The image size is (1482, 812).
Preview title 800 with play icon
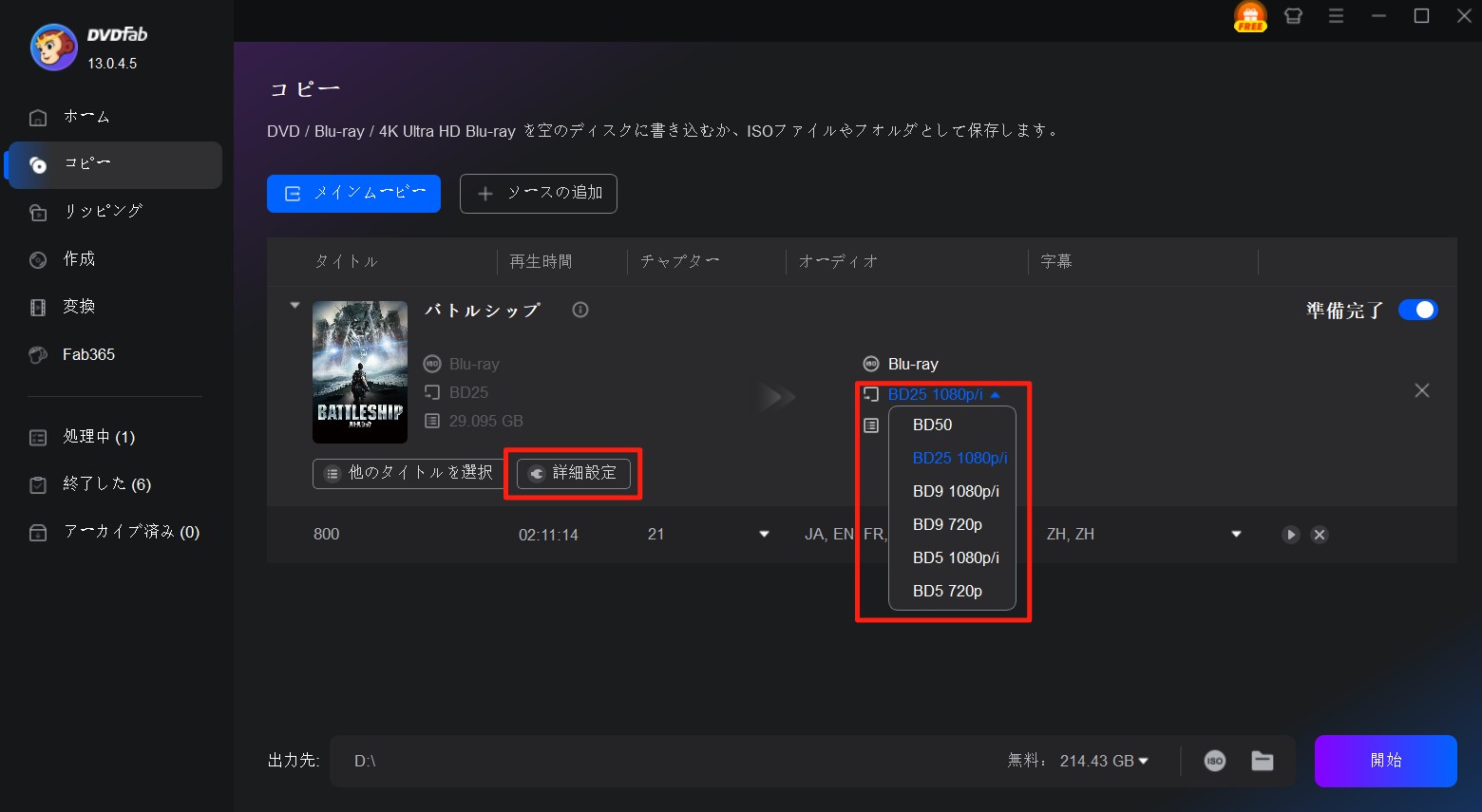click(x=1290, y=535)
